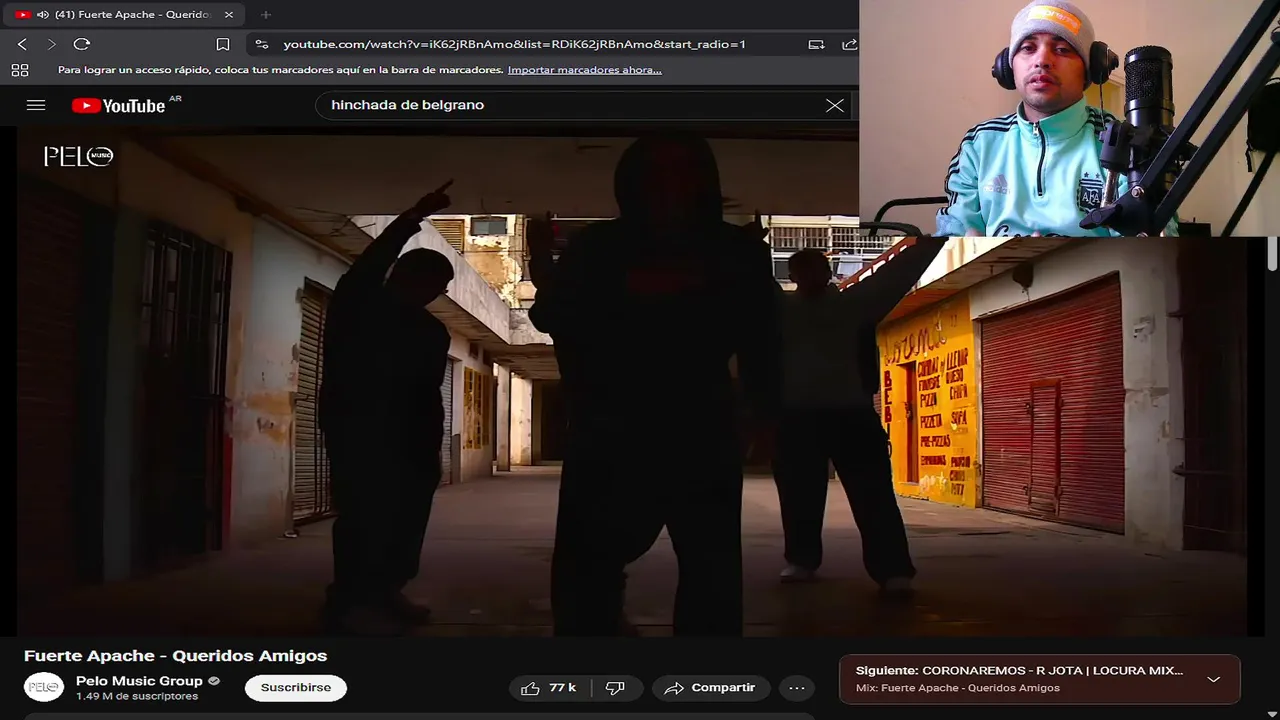1280x720 pixels.
Task: Open the apps grid icon in the bookmarks bar
Action: (x=19, y=70)
